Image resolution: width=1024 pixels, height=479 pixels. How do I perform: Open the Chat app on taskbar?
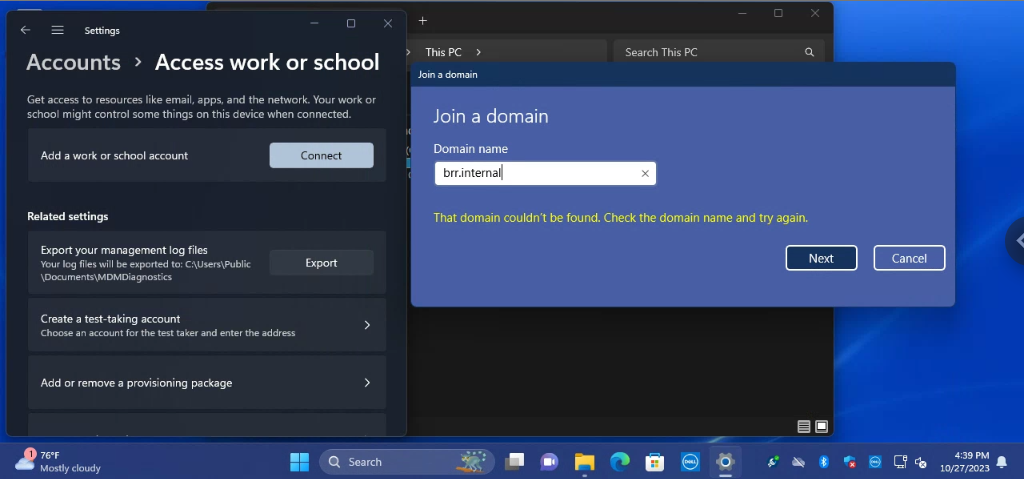coord(549,462)
